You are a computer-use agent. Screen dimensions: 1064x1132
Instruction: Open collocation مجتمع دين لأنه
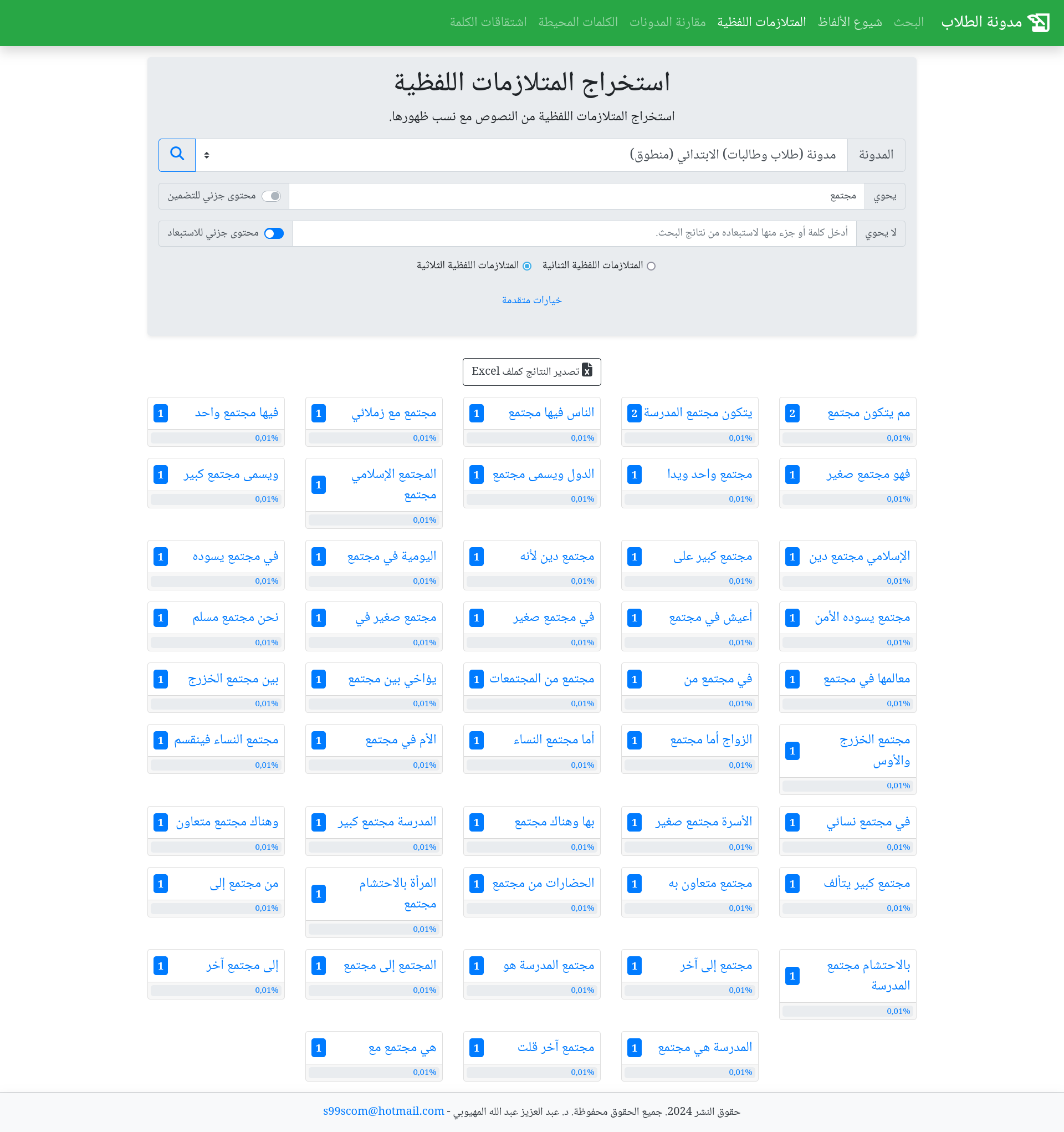pyautogui.click(x=557, y=557)
